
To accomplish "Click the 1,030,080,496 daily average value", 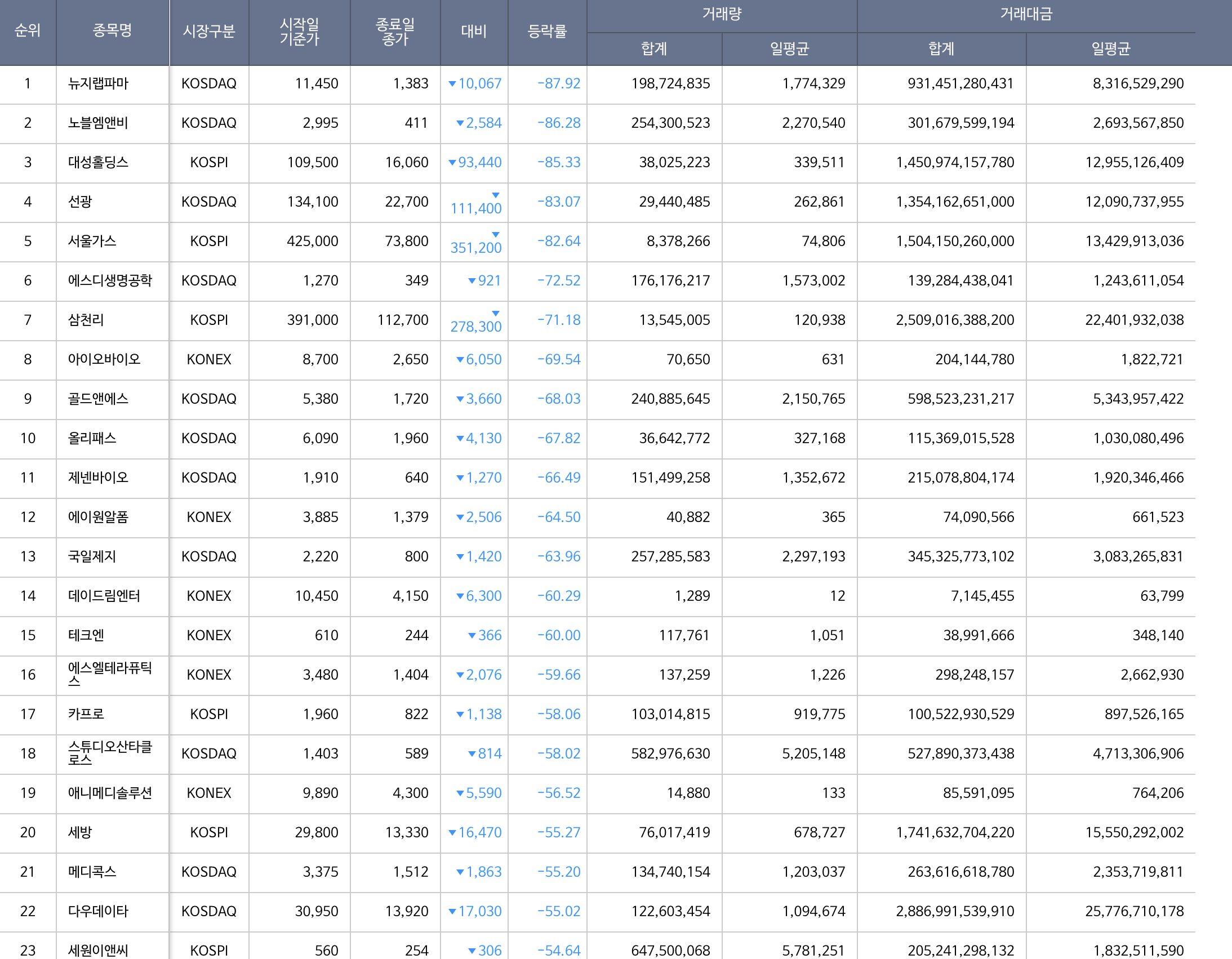I will pyautogui.click(x=1138, y=439).
